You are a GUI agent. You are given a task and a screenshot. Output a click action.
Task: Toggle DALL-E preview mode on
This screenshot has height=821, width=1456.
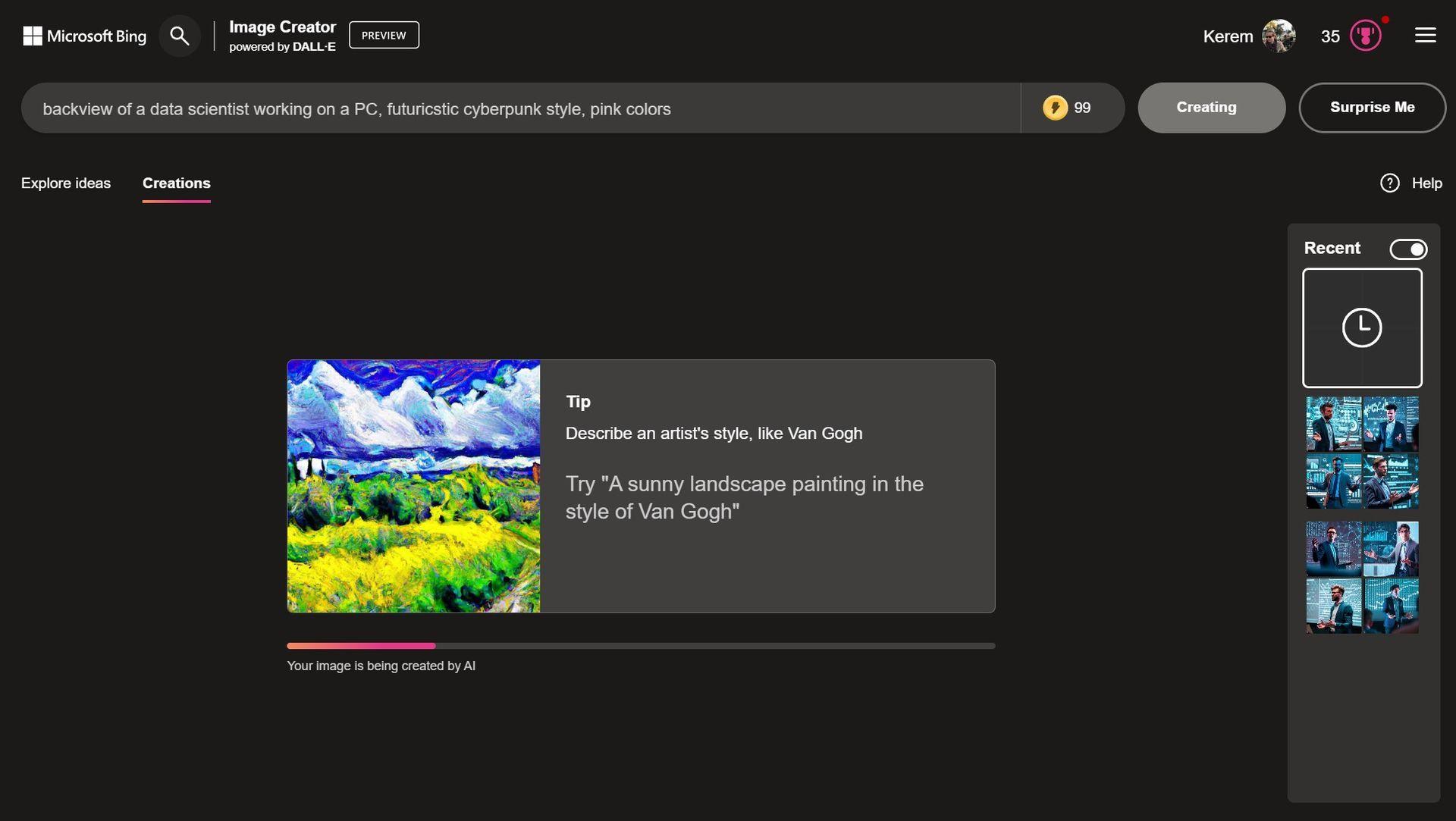pos(383,35)
